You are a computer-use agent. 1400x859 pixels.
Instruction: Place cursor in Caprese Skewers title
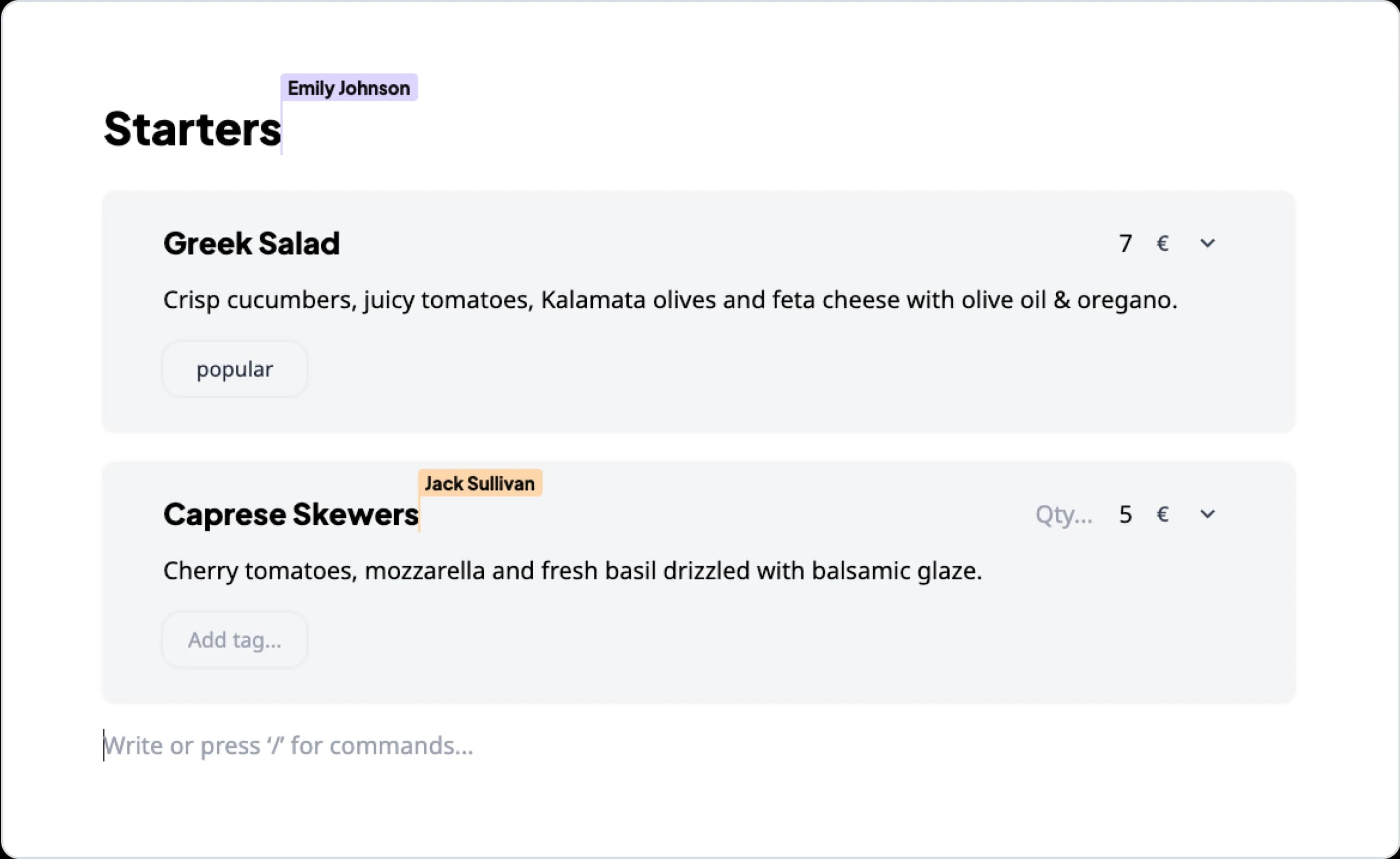point(291,514)
